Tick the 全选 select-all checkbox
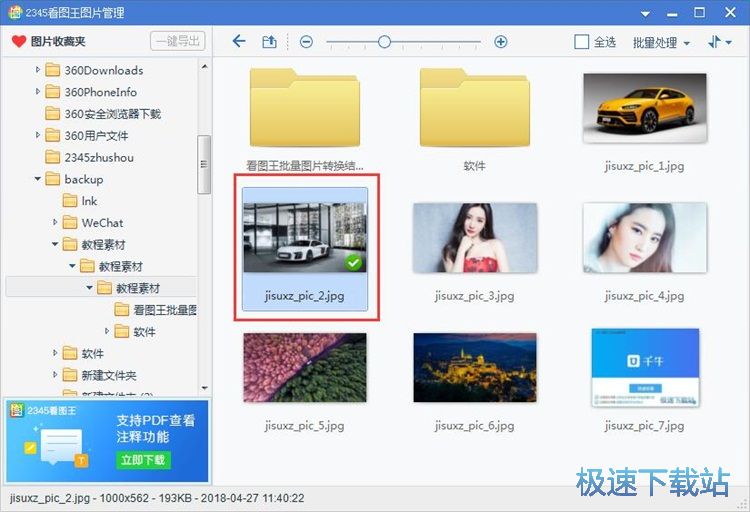 pyautogui.click(x=581, y=42)
